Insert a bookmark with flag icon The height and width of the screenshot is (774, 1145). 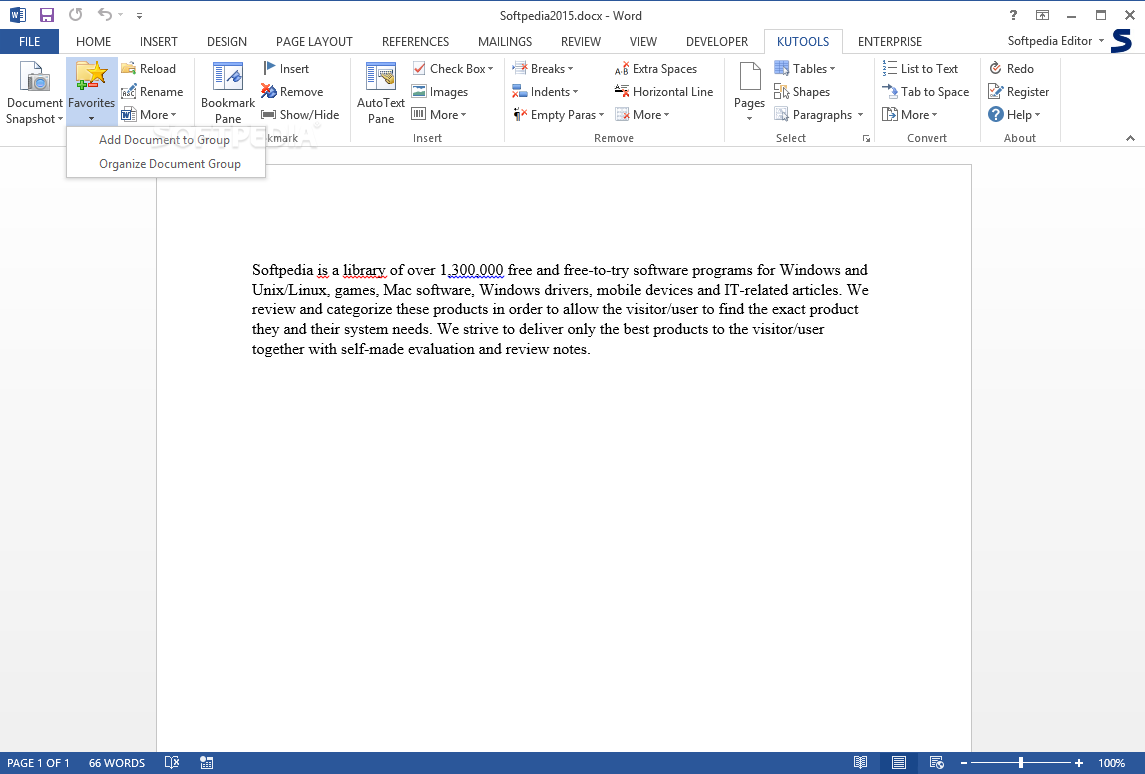pyautogui.click(x=286, y=69)
